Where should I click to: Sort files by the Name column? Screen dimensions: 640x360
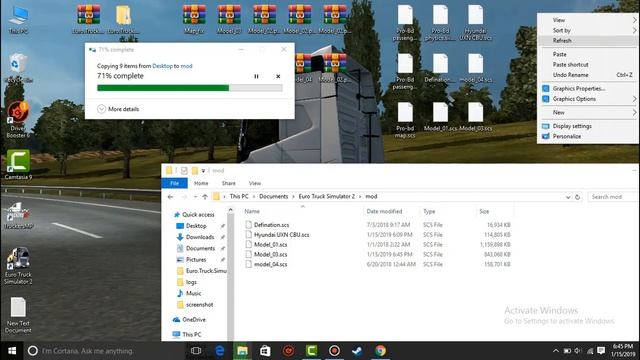[x=302, y=211]
